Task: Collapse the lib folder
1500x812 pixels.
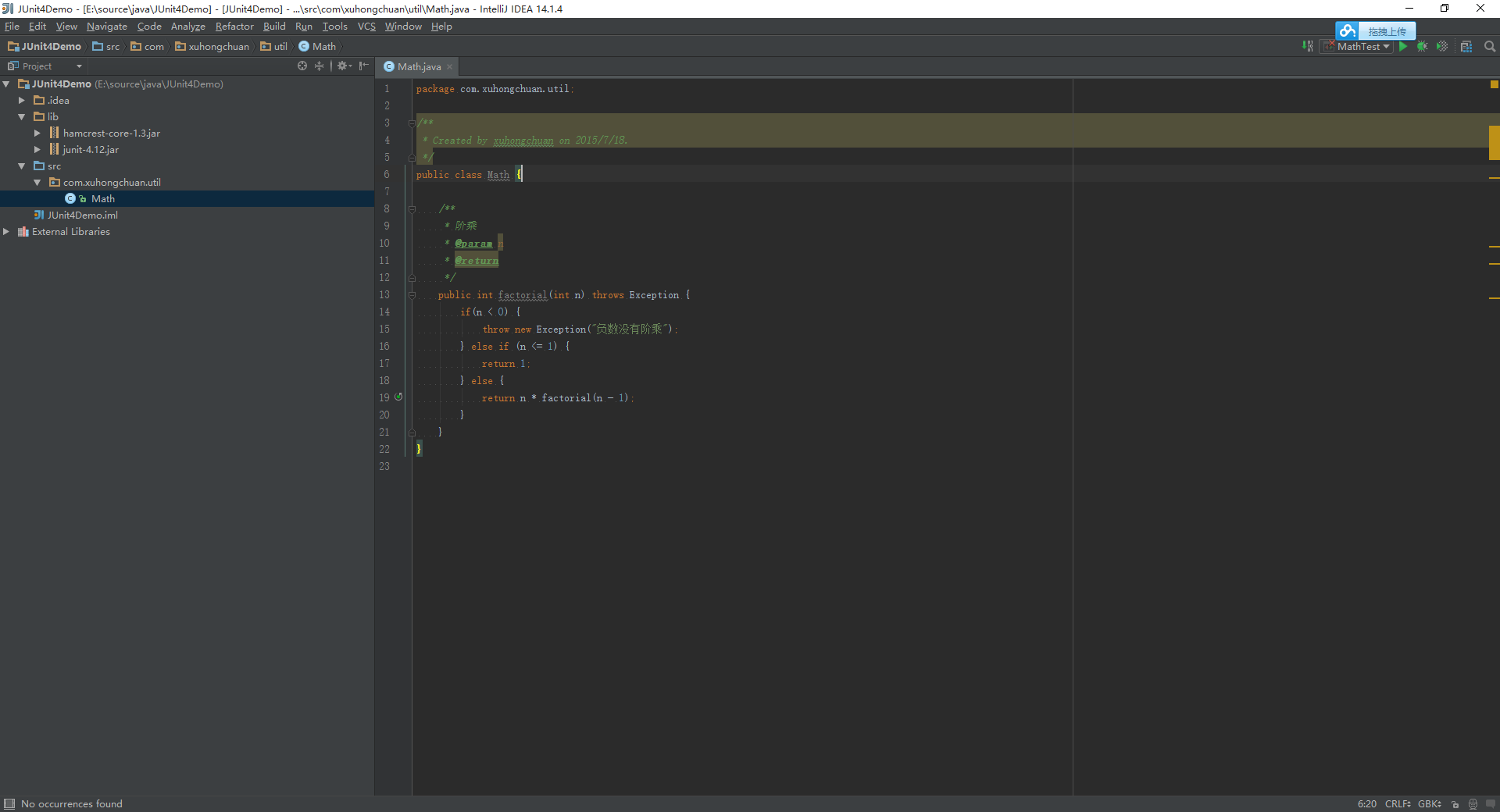Action: point(22,117)
